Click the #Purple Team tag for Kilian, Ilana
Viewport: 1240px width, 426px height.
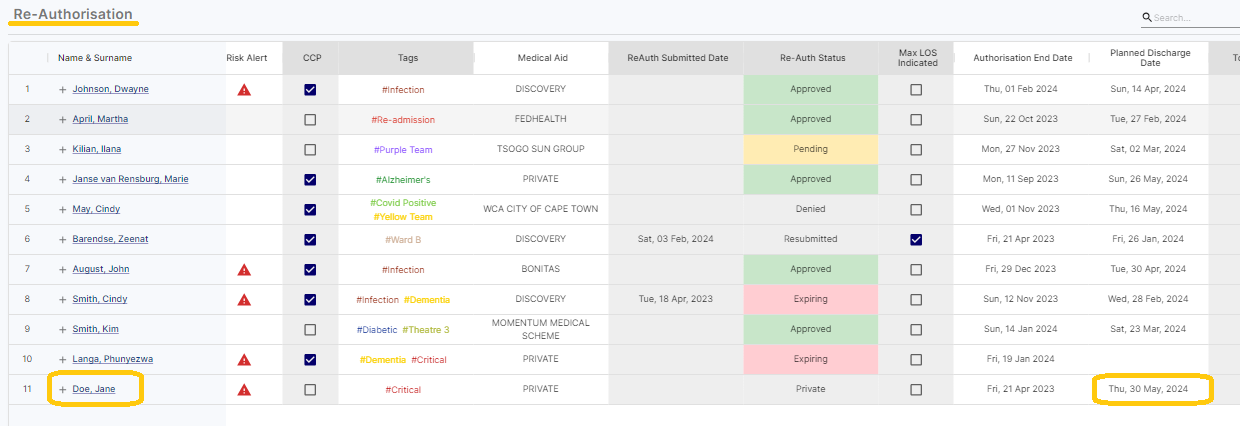click(403, 150)
